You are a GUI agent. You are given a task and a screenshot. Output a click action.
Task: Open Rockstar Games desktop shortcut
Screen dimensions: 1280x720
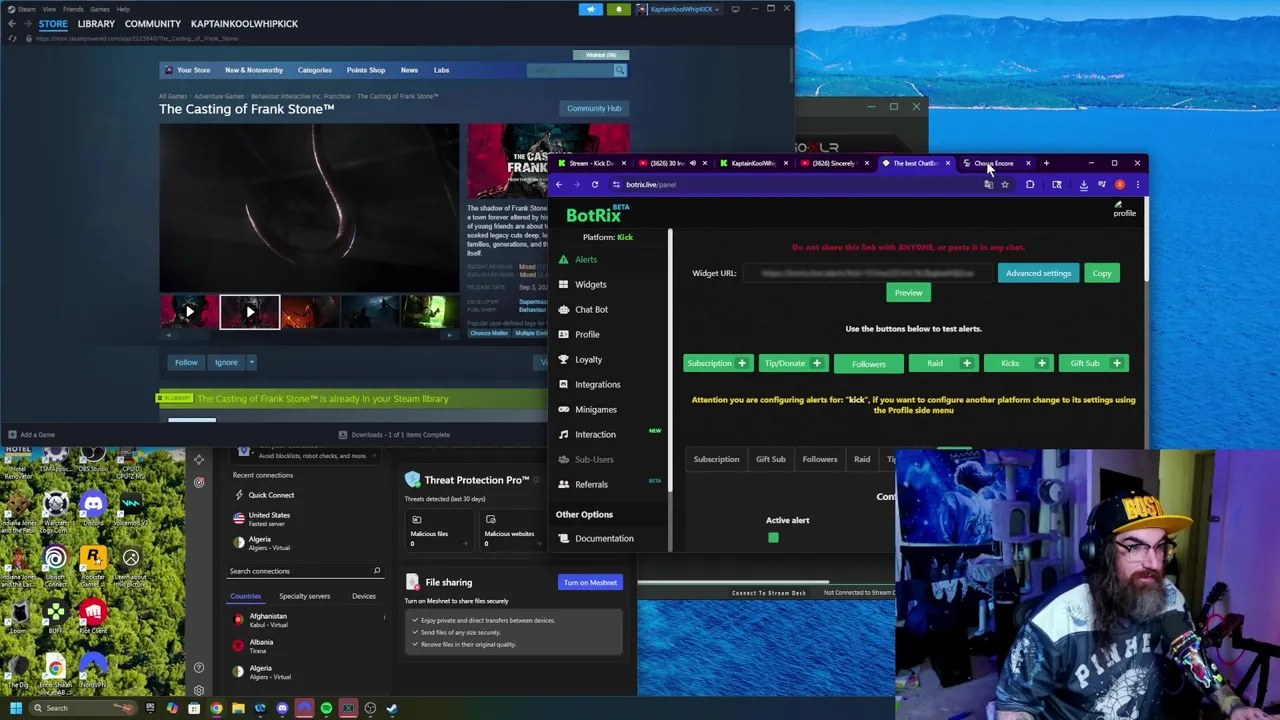(x=93, y=563)
